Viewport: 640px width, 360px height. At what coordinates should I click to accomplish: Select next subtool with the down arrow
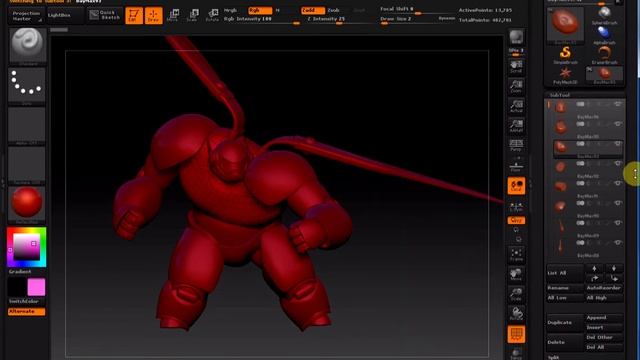click(613, 268)
